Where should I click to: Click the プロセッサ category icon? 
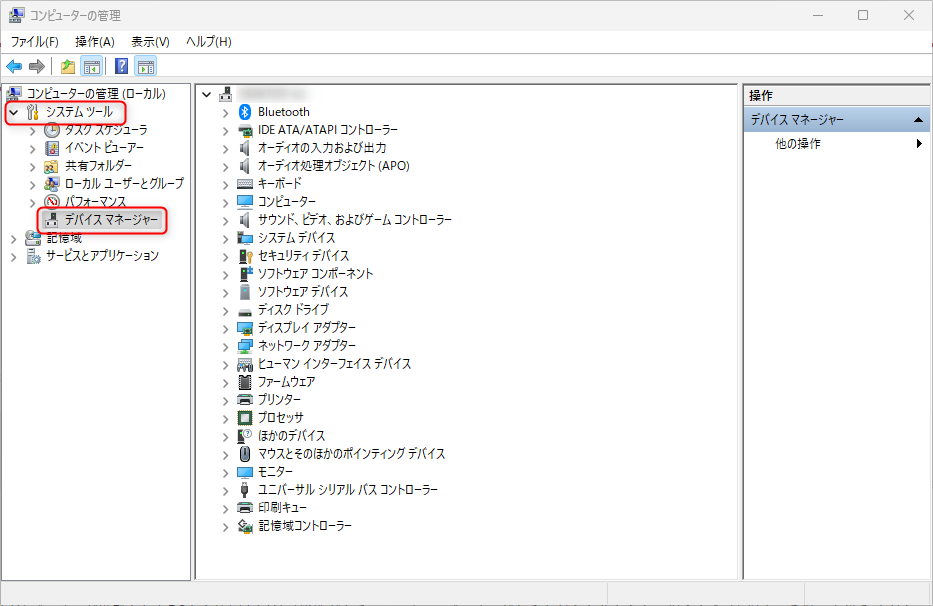(245, 417)
